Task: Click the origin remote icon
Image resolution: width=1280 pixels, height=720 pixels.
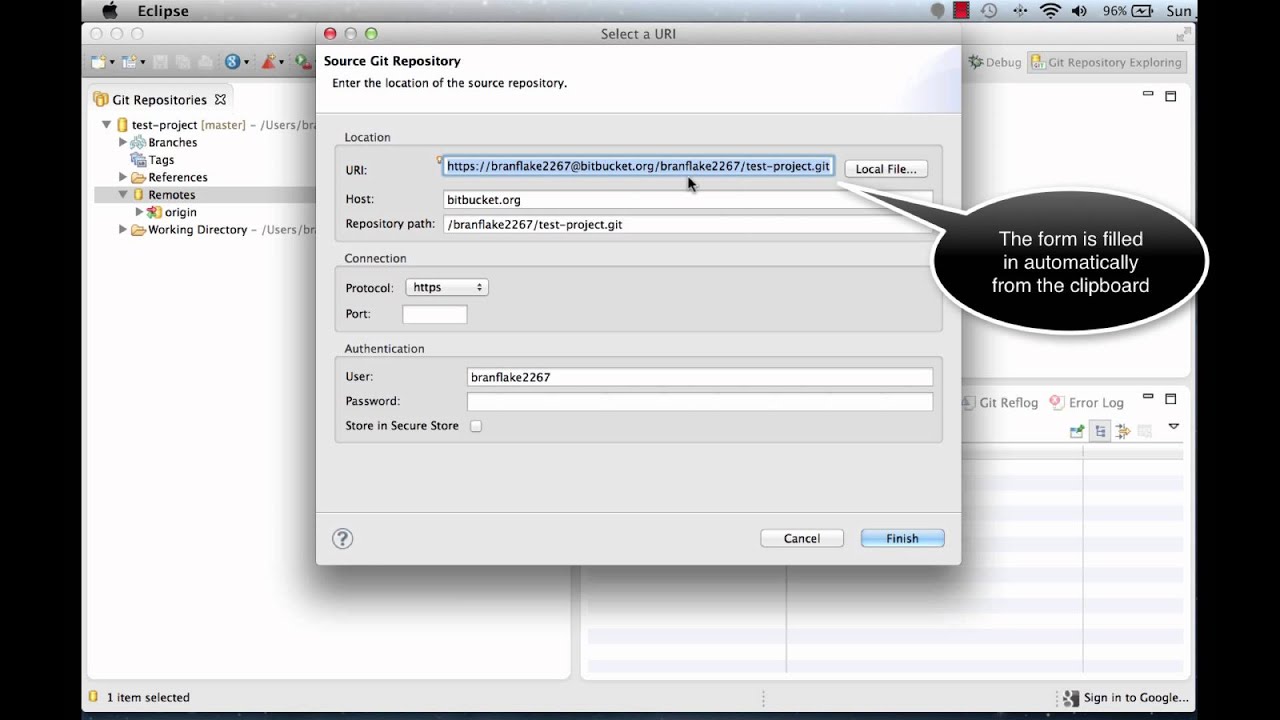Action: pyautogui.click(x=154, y=212)
